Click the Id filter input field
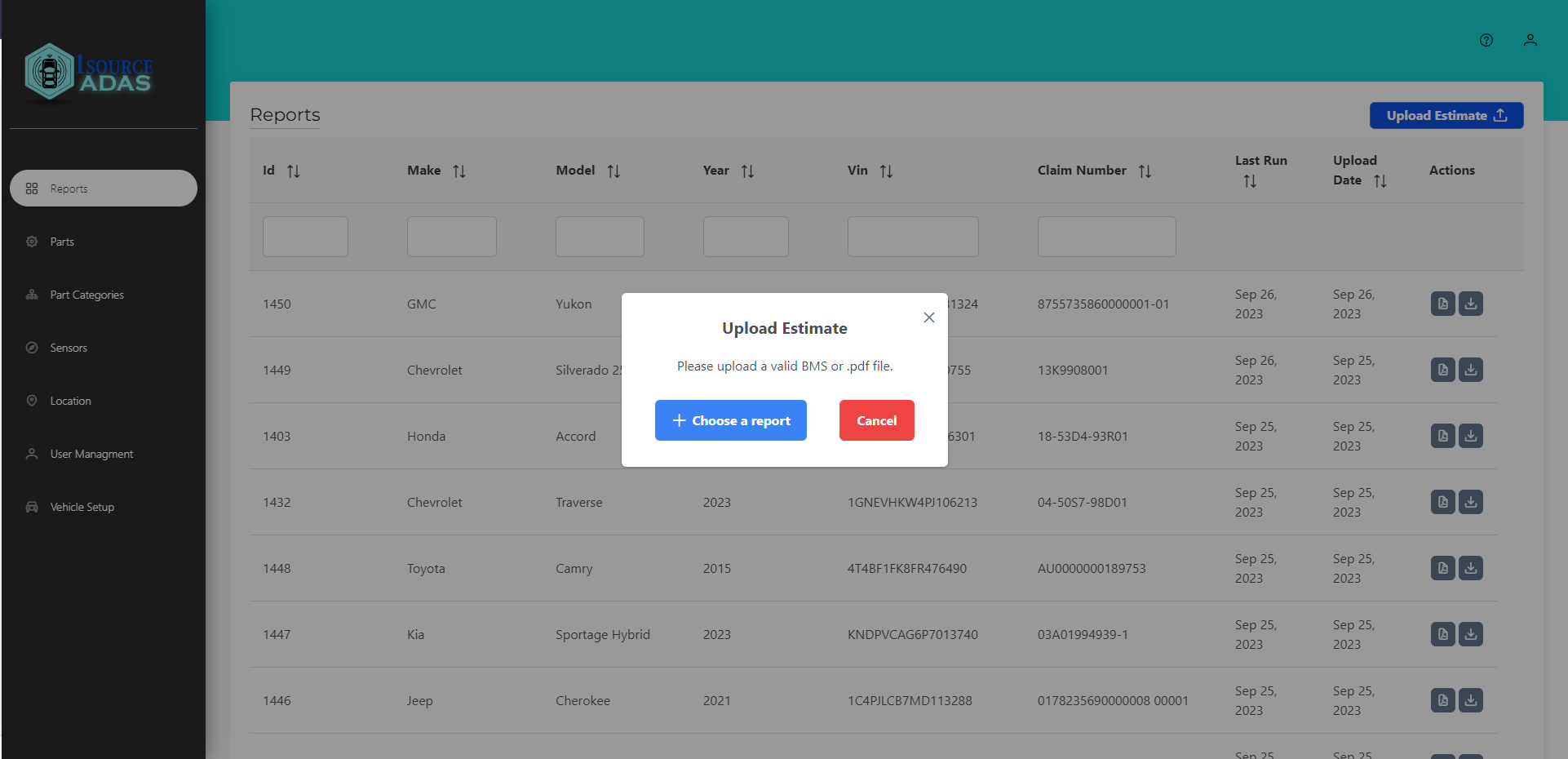The image size is (1568, 759). click(305, 237)
